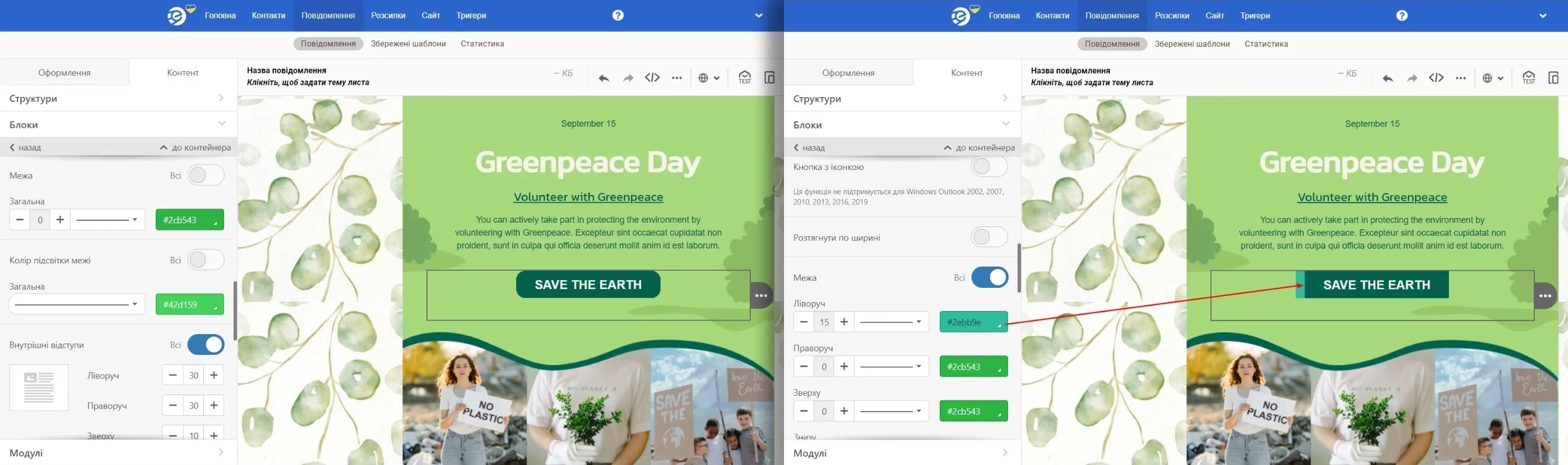The image size is (1568, 465).
Task: Open highlight border style dropdown beside #42d159
Action: pos(76,304)
